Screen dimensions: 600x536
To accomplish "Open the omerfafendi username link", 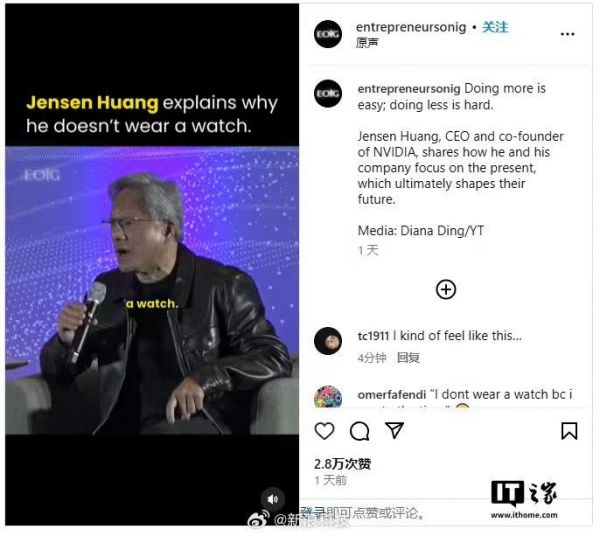I will (x=391, y=394).
